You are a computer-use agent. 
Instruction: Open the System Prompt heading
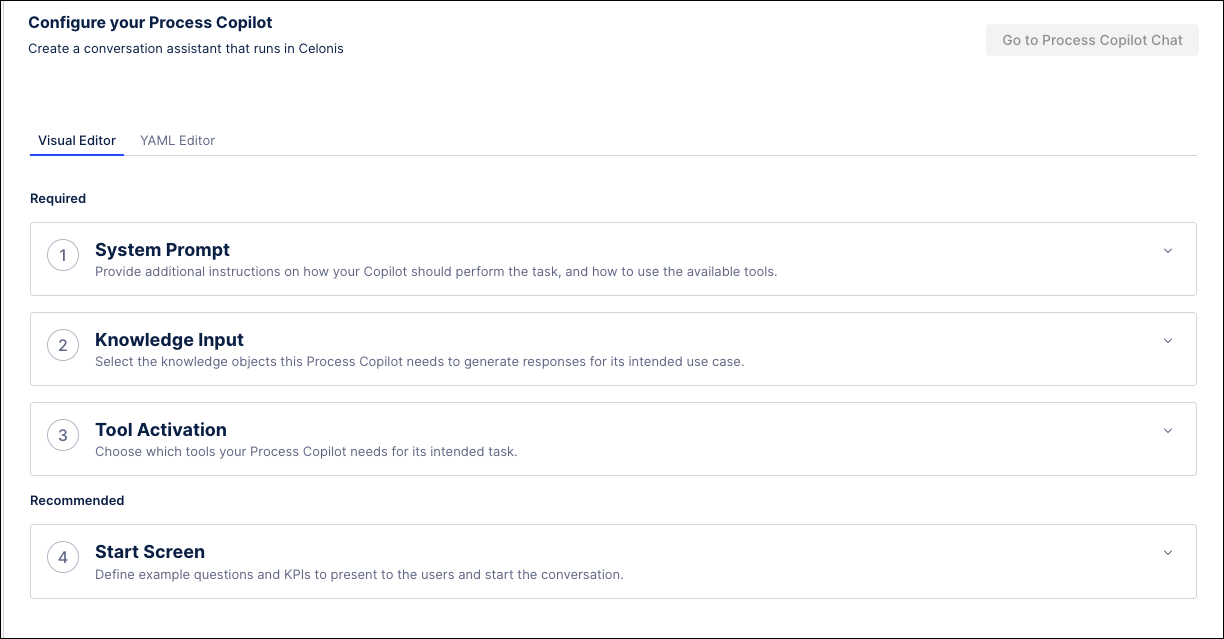pyautogui.click(x=162, y=250)
